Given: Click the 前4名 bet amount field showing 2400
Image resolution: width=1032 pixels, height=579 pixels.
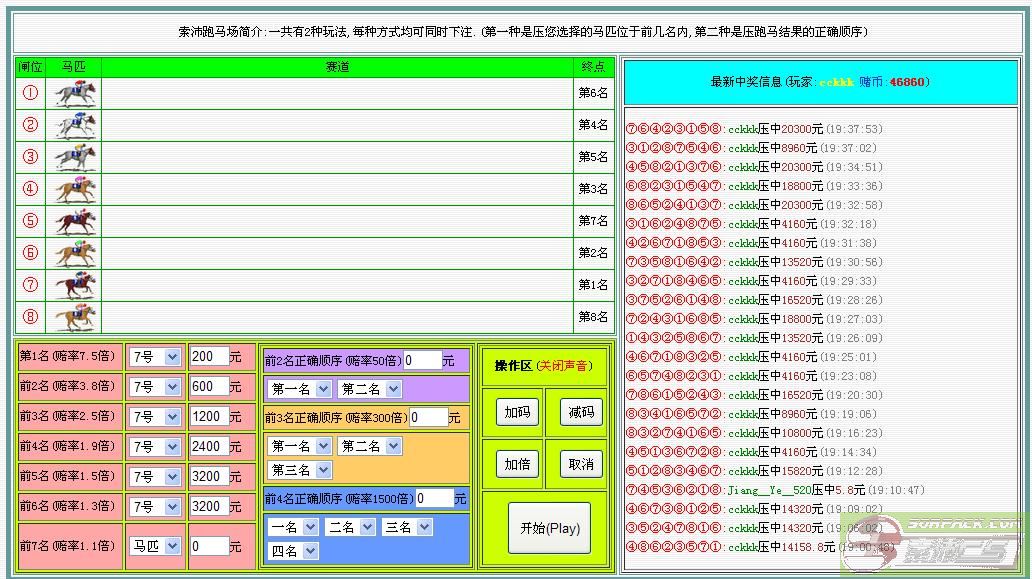Looking at the screenshot, I should 209,447.
